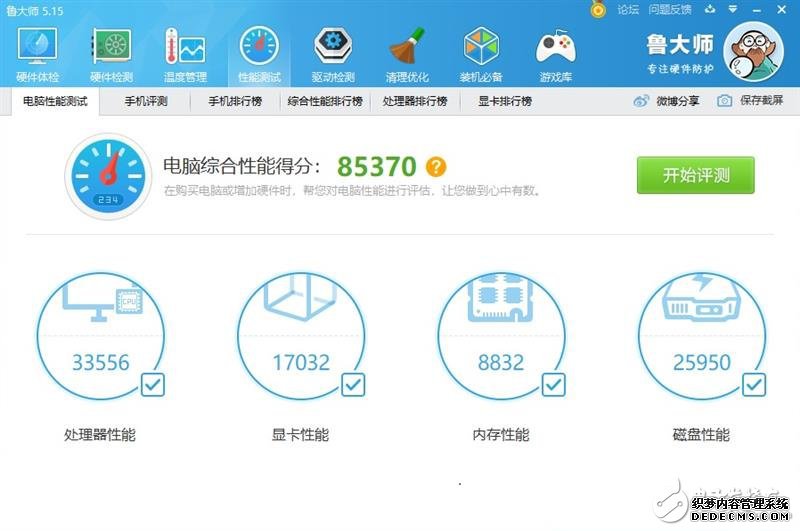
Task: Click 电脑综合性能得分 heading
Action: coord(242,166)
